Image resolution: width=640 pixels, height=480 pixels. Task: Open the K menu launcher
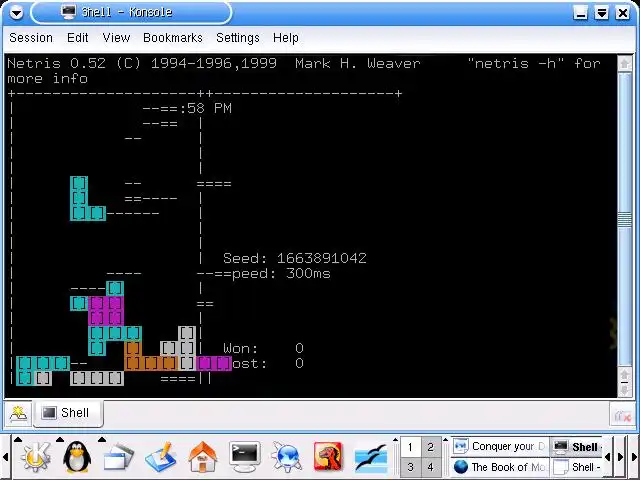37,458
